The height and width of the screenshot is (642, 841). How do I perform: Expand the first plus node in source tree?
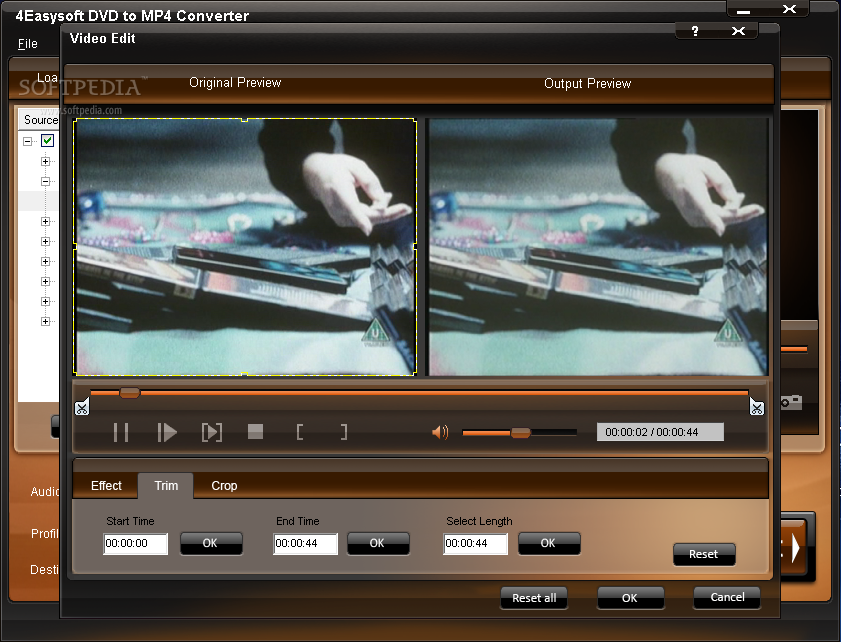click(x=46, y=161)
